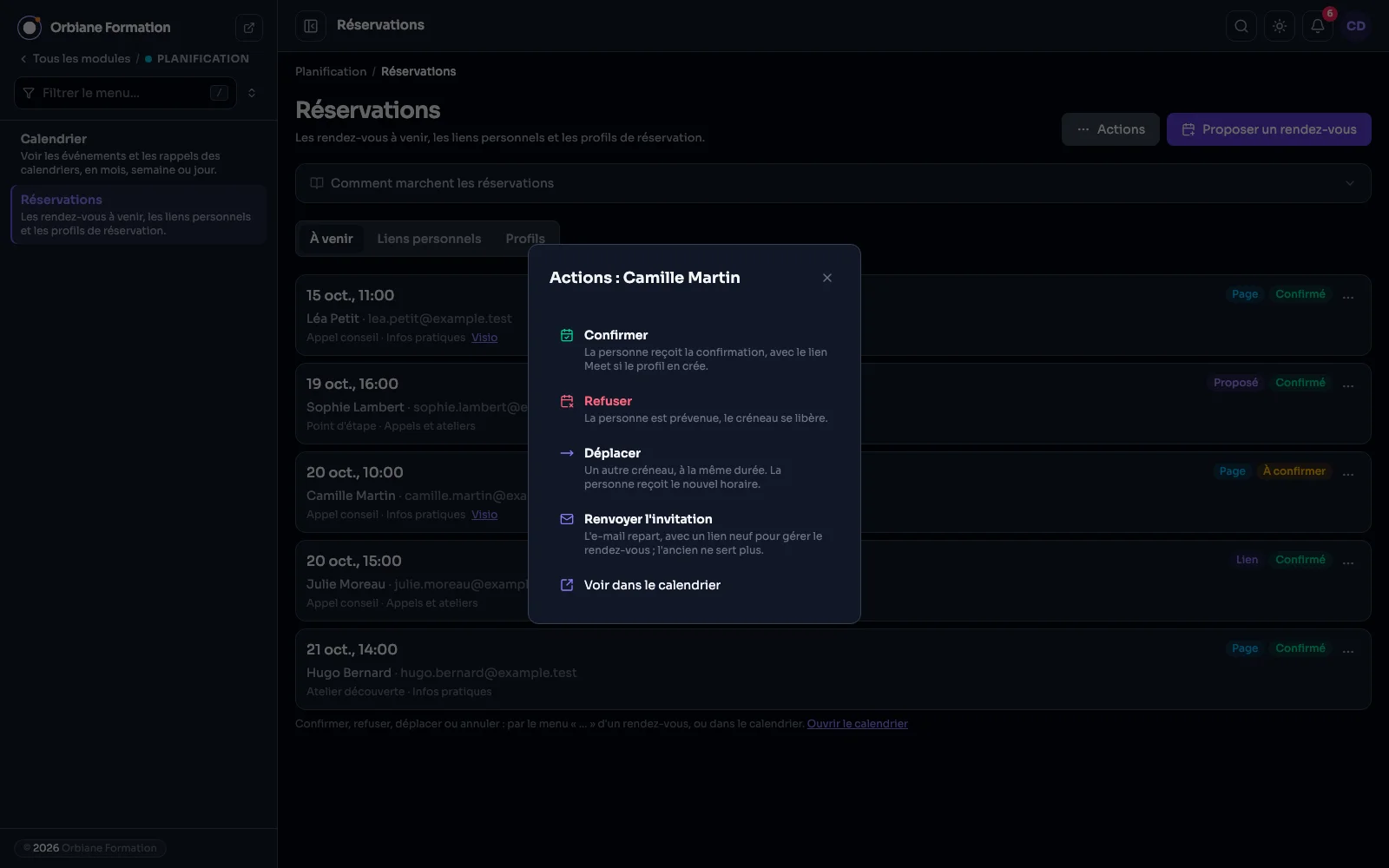Expand Comment marchent les réservations section
The width and height of the screenshot is (1389, 868).
(x=833, y=183)
